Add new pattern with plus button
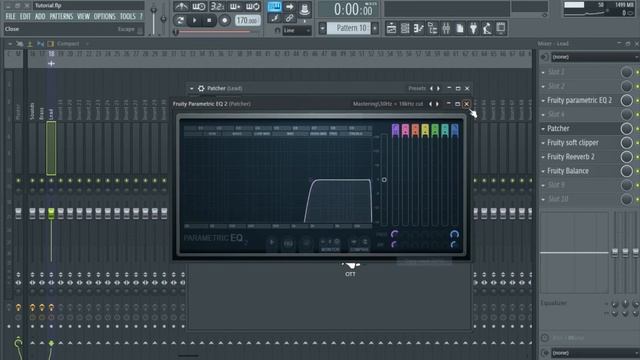 (x=375, y=28)
